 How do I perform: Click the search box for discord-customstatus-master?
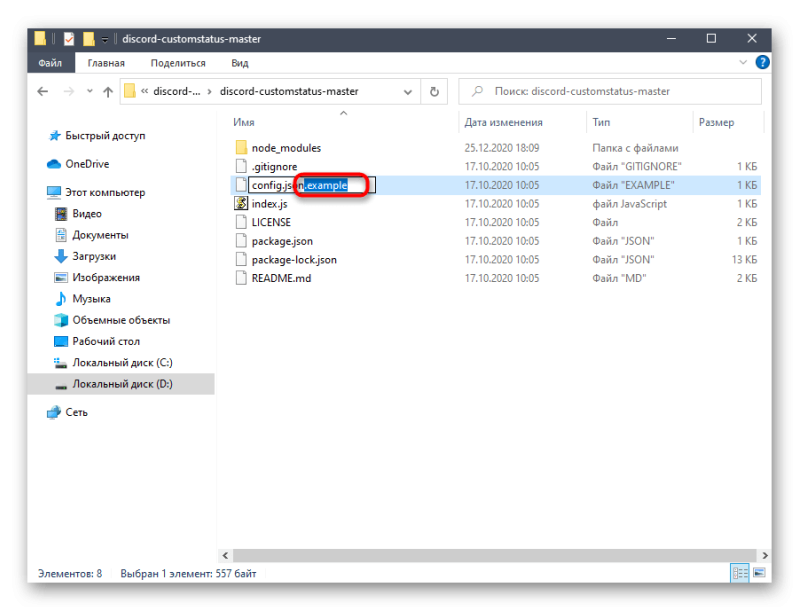610,91
